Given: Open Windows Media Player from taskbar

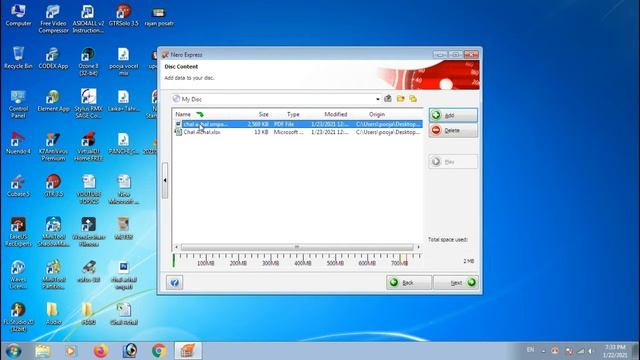Looking at the screenshot, I should (71, 351).
